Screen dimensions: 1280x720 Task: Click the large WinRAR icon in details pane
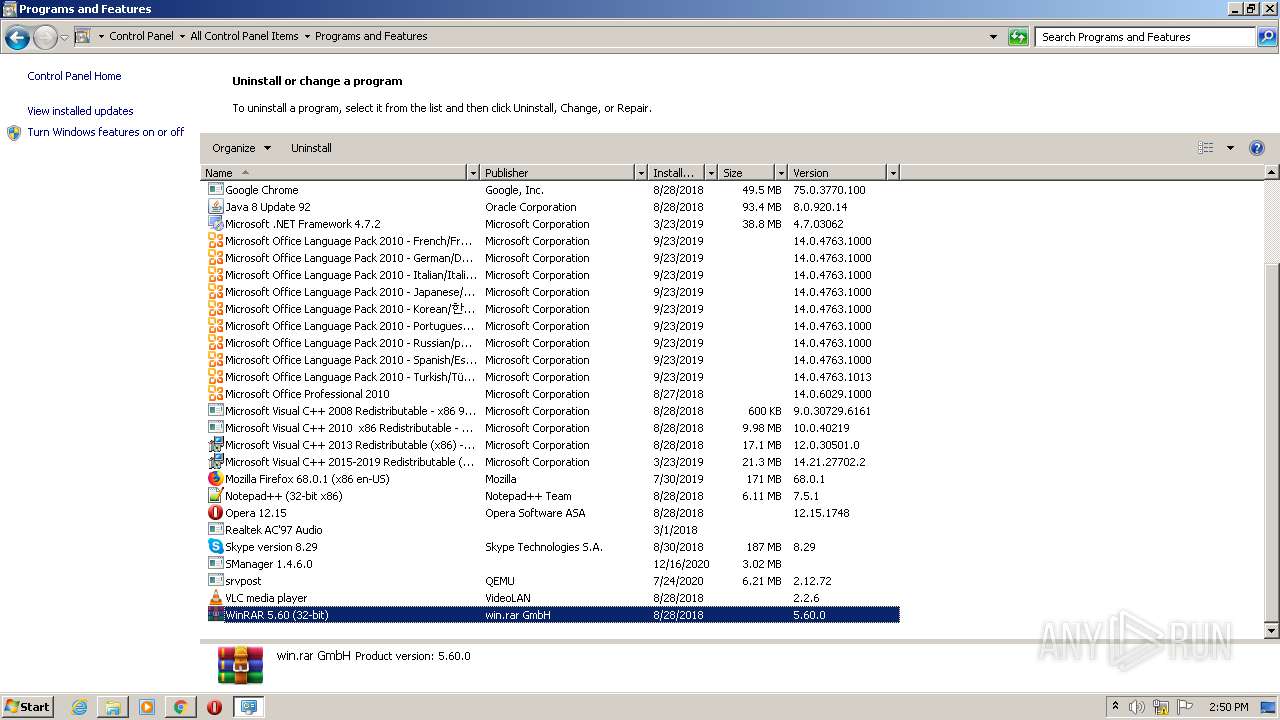click(241, 665)
